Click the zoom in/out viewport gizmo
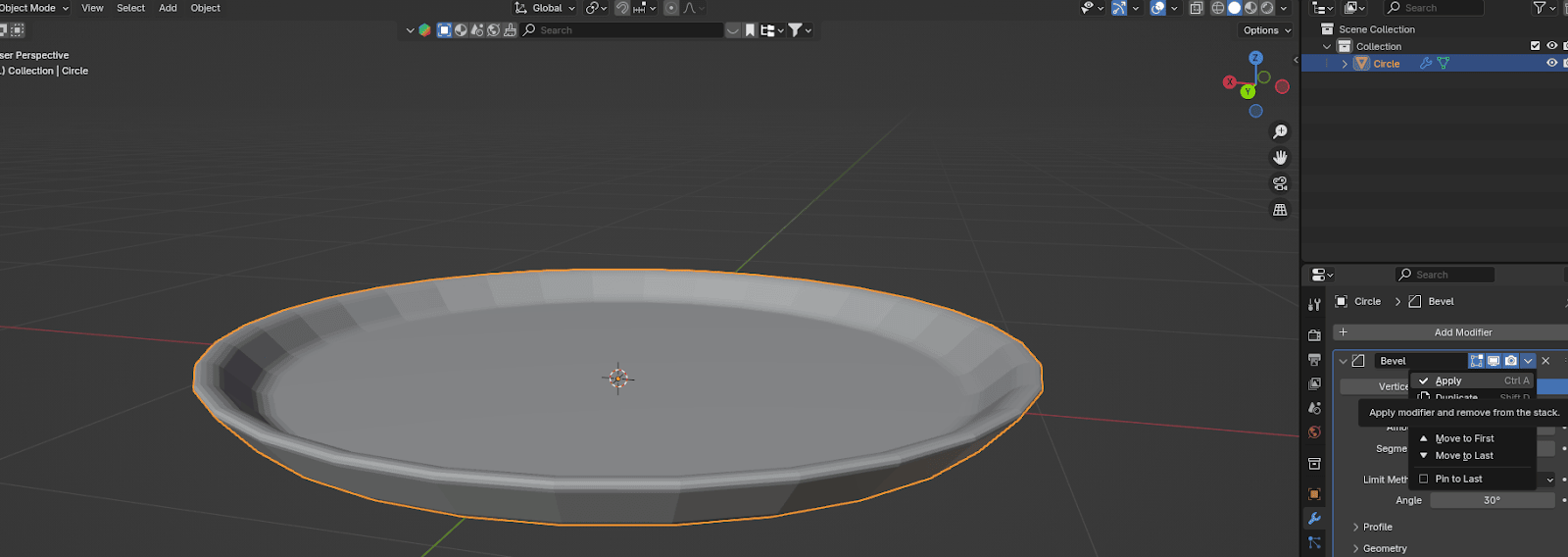 [1280, 131]
